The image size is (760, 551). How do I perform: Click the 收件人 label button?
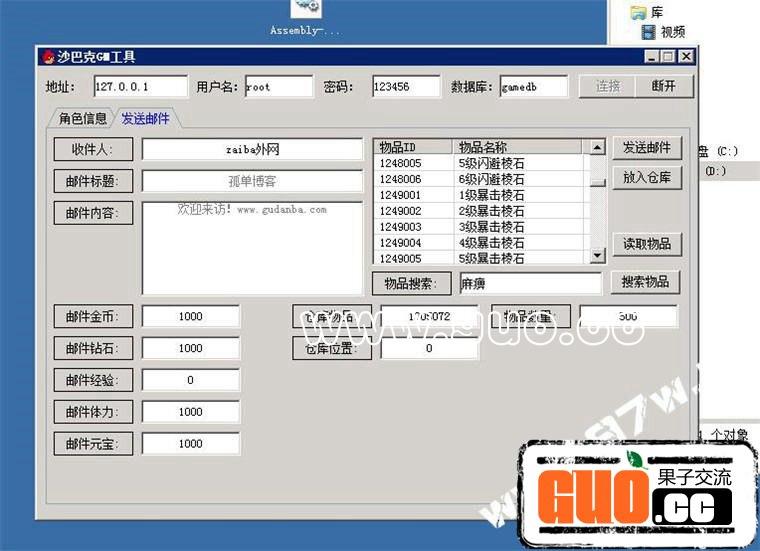pyautogui.click(x=93, y=149)
